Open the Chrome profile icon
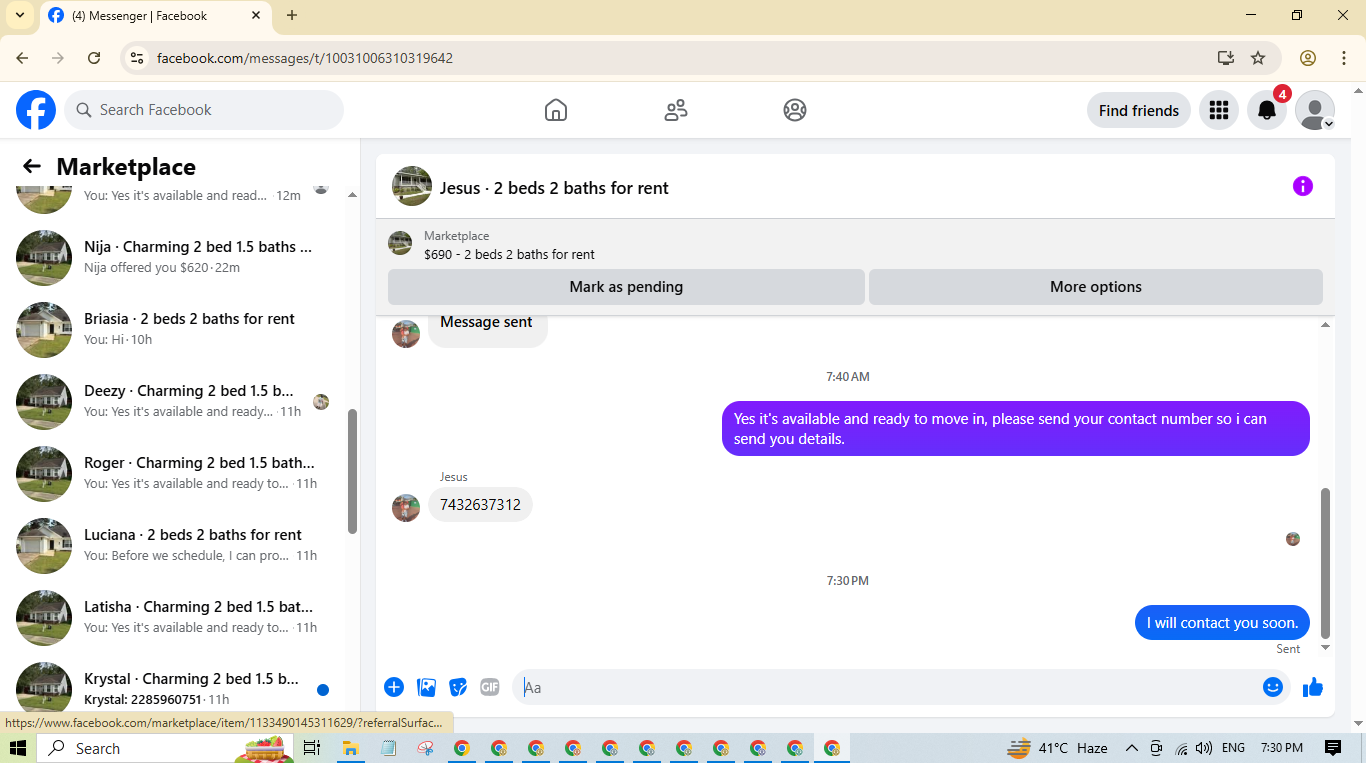 tap(1308, 58)
